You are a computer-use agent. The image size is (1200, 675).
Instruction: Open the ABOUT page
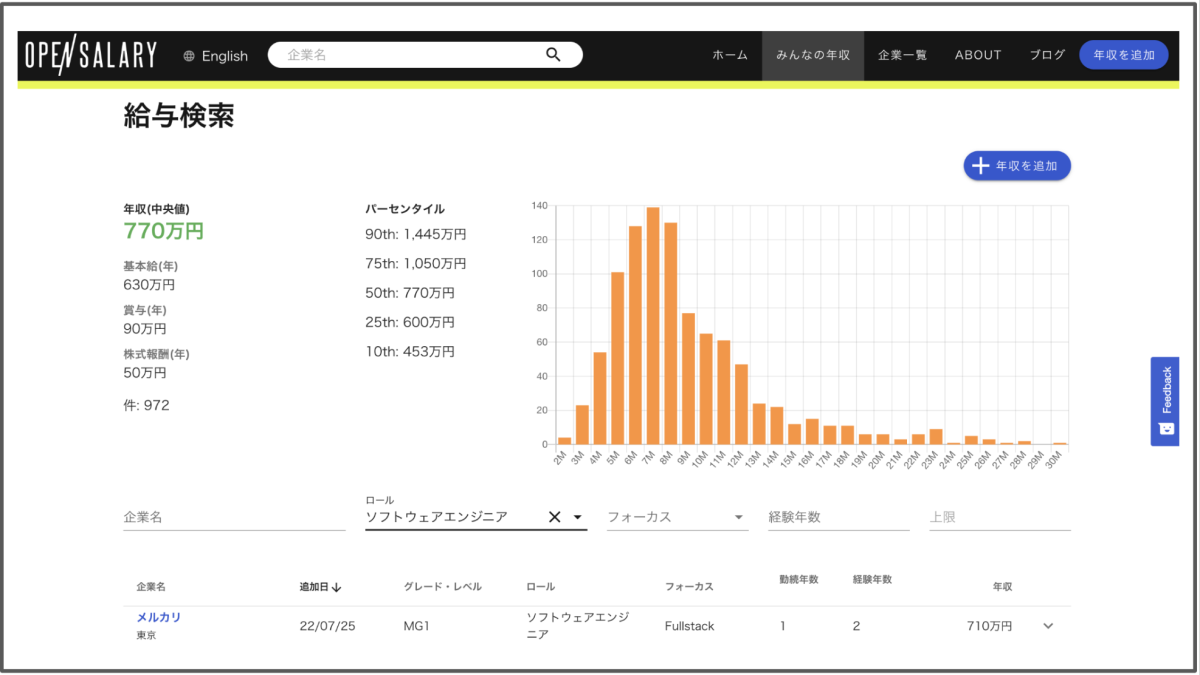coord(978,56)
